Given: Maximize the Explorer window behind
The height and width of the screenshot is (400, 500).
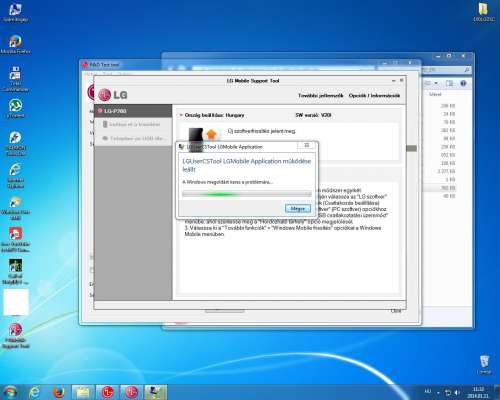Looking at the screenshot, I should [449, 56].
